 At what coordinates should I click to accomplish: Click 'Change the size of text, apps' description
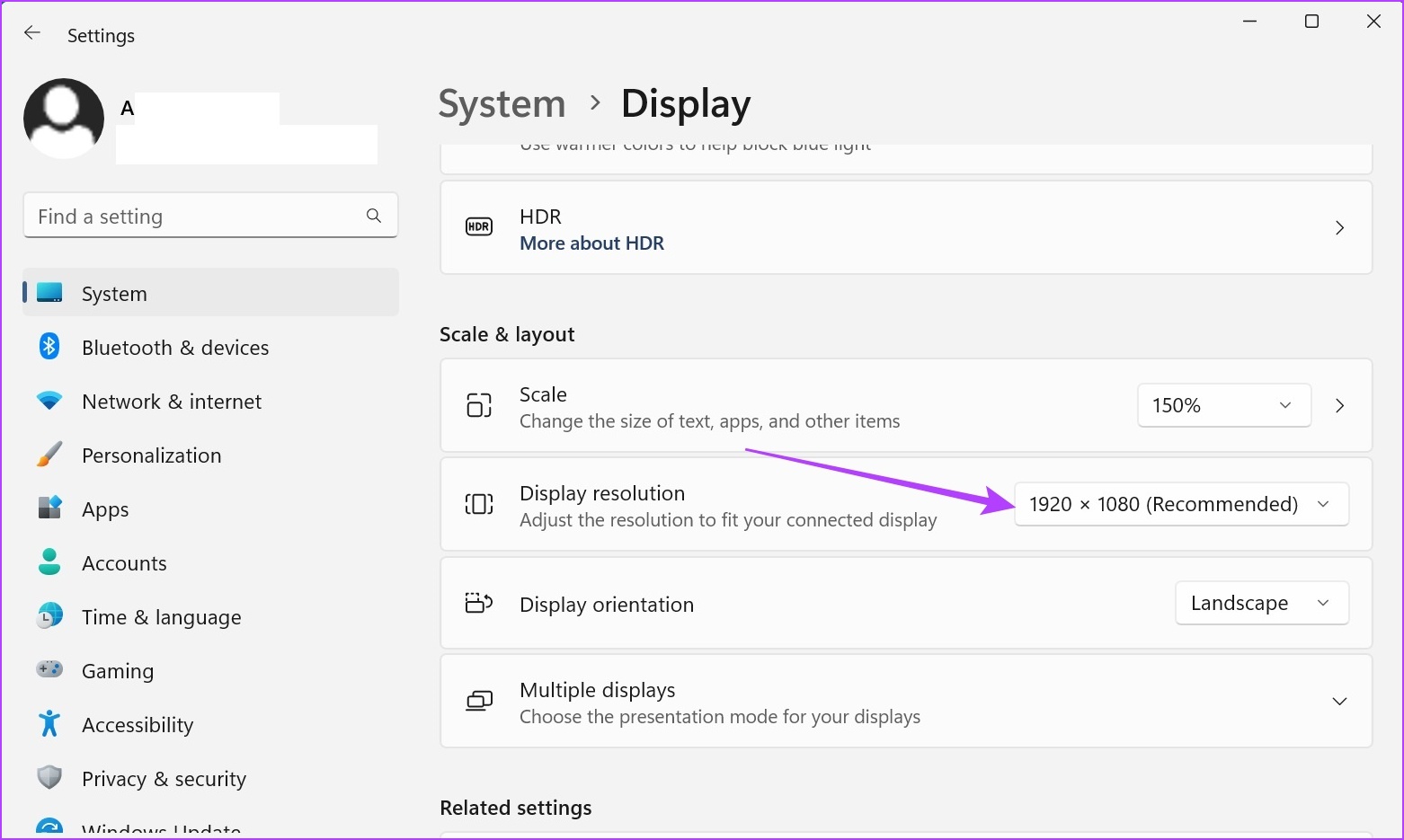pyautogui.click(x=709, y=421)
